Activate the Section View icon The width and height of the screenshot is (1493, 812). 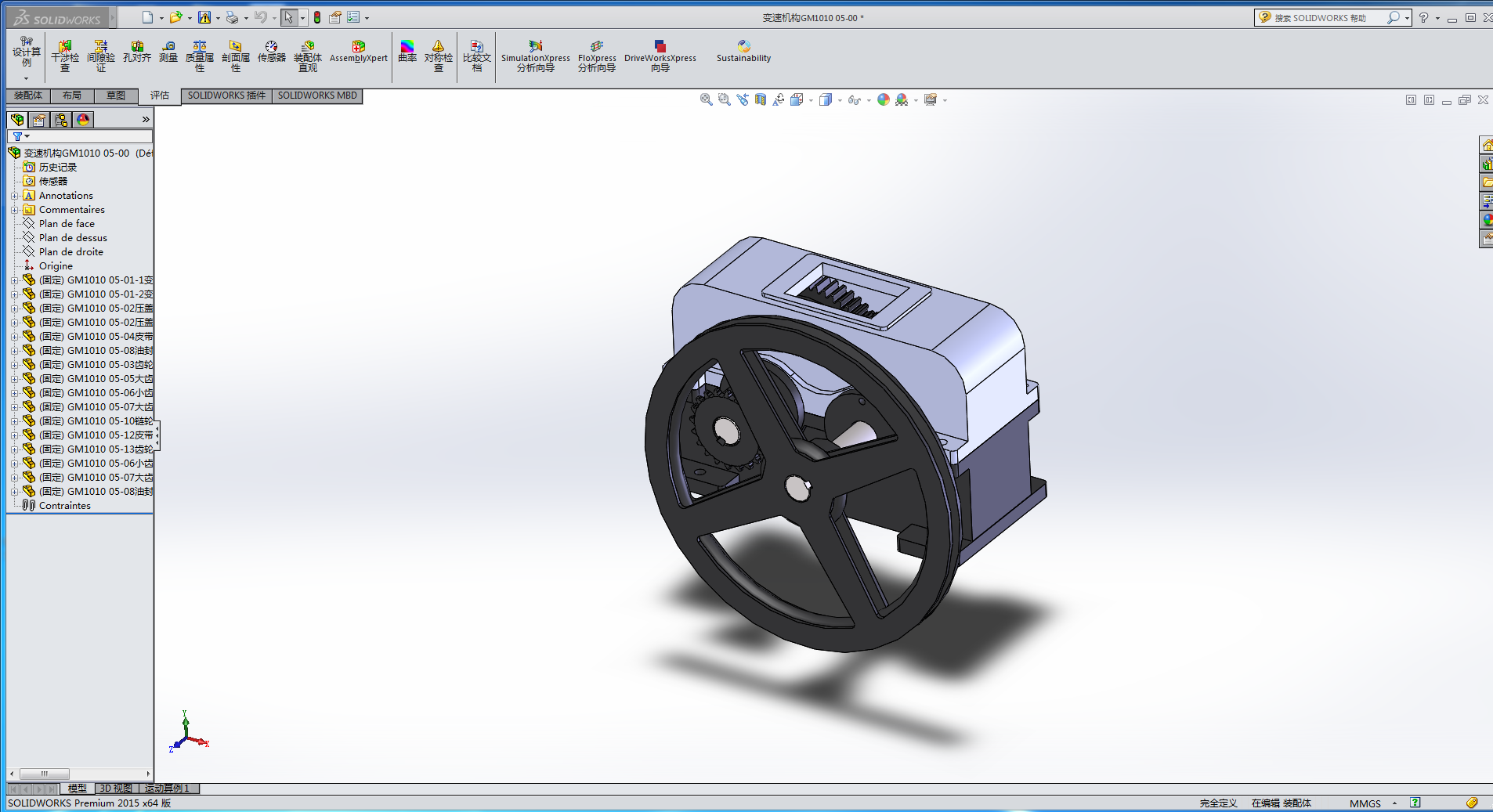(761, 99)
